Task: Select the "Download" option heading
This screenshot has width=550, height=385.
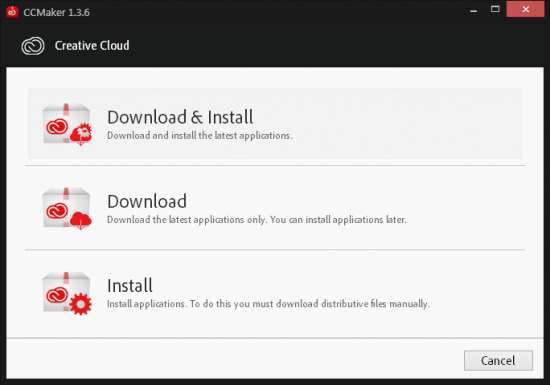Action: point(147,201)
